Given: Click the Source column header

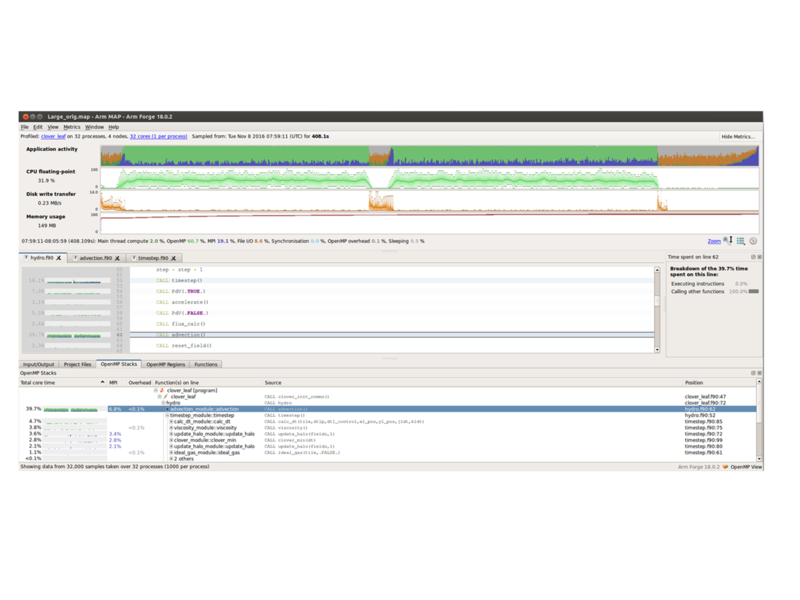Looking at the screenshot, I should (472, 383).
